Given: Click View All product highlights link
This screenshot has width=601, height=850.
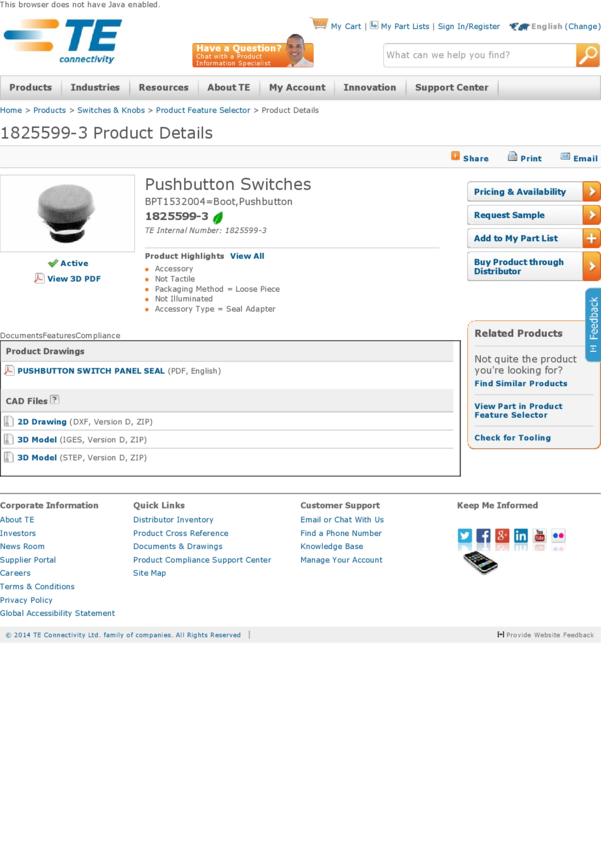Looking at the screenshot, I should (247, 256).
